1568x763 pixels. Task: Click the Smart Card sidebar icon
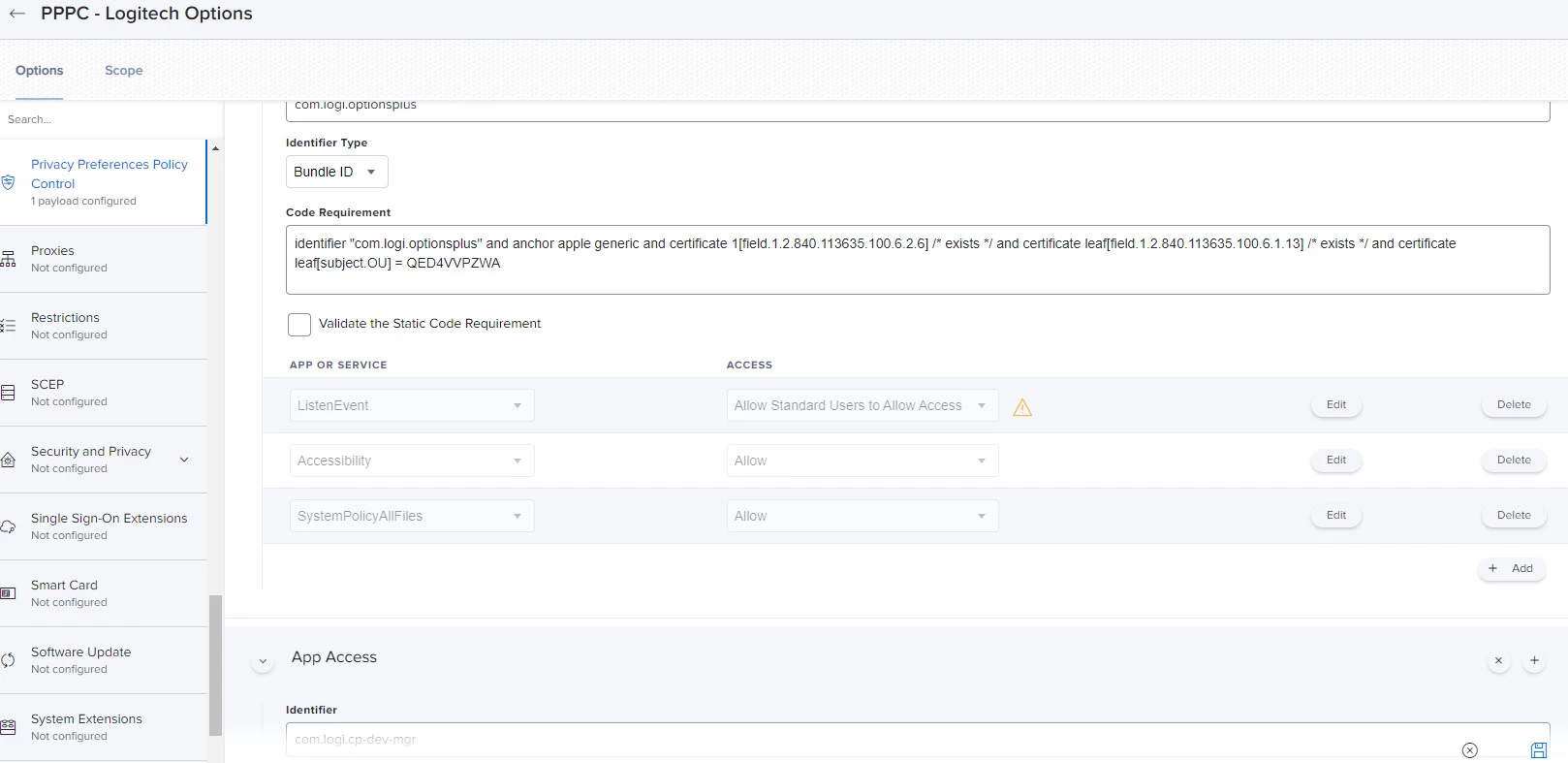click(x=8, y=593)
